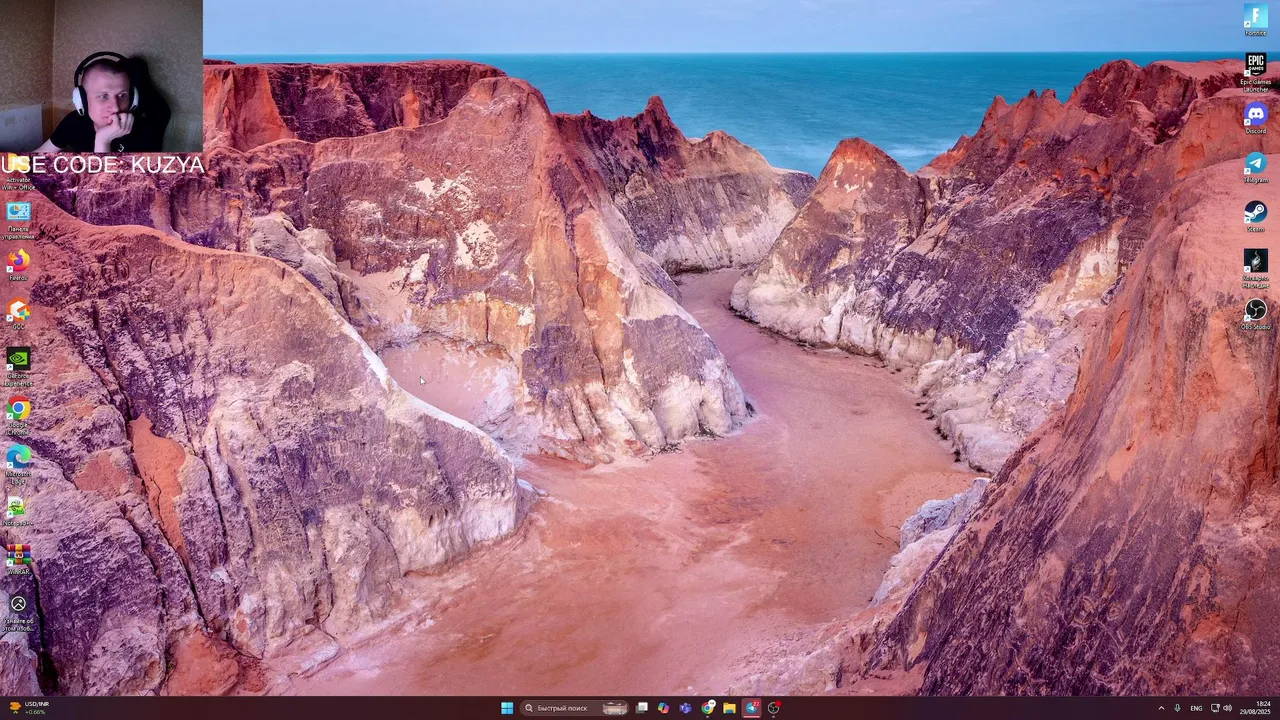Open the Telegram desktop shortcut
Screen dimensions: 1280x720
pos(1255,167)
